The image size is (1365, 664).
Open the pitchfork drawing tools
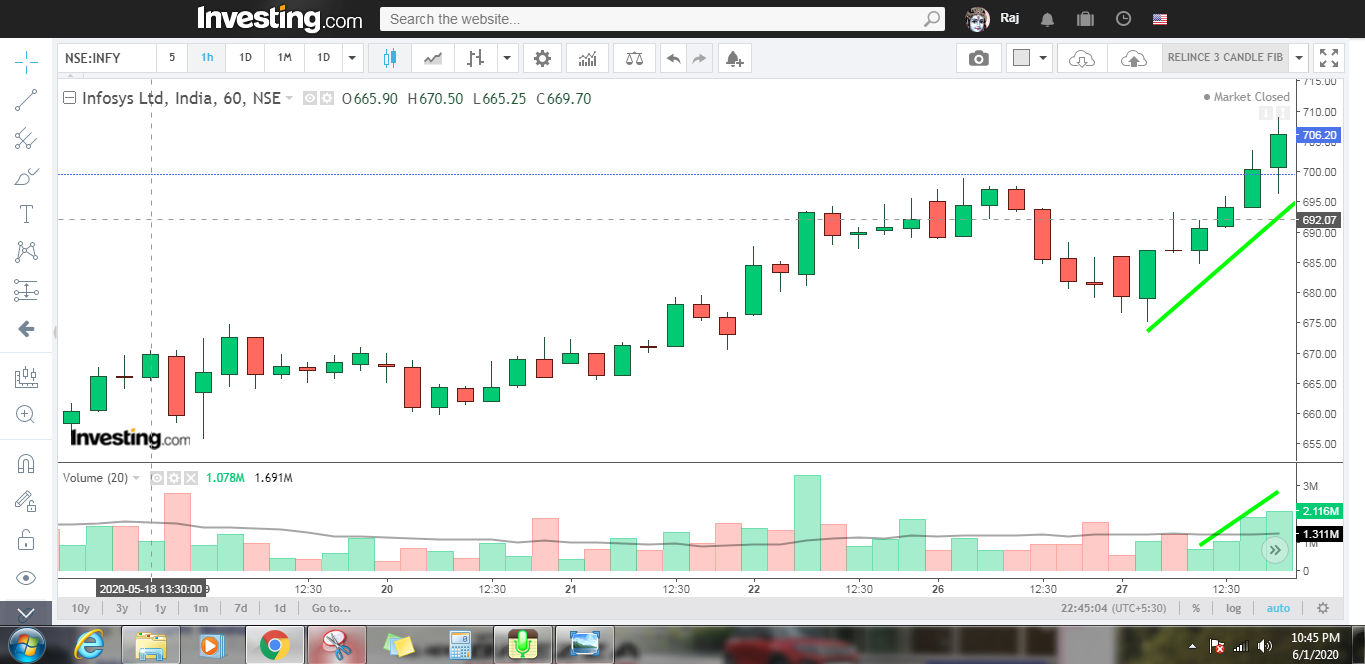tap(26, 139)
